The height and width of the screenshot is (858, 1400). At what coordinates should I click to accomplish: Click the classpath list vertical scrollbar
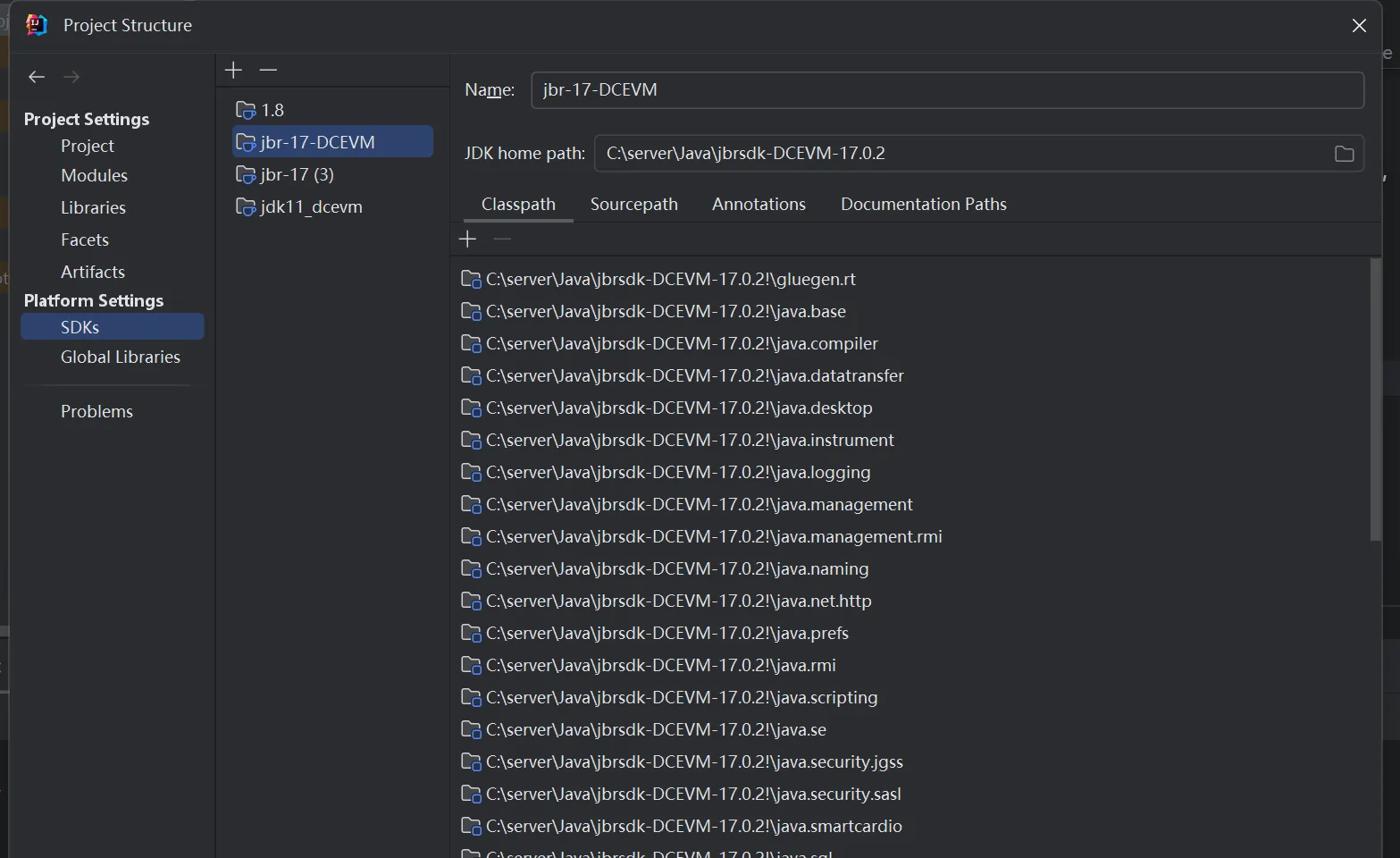[1375, 400]
